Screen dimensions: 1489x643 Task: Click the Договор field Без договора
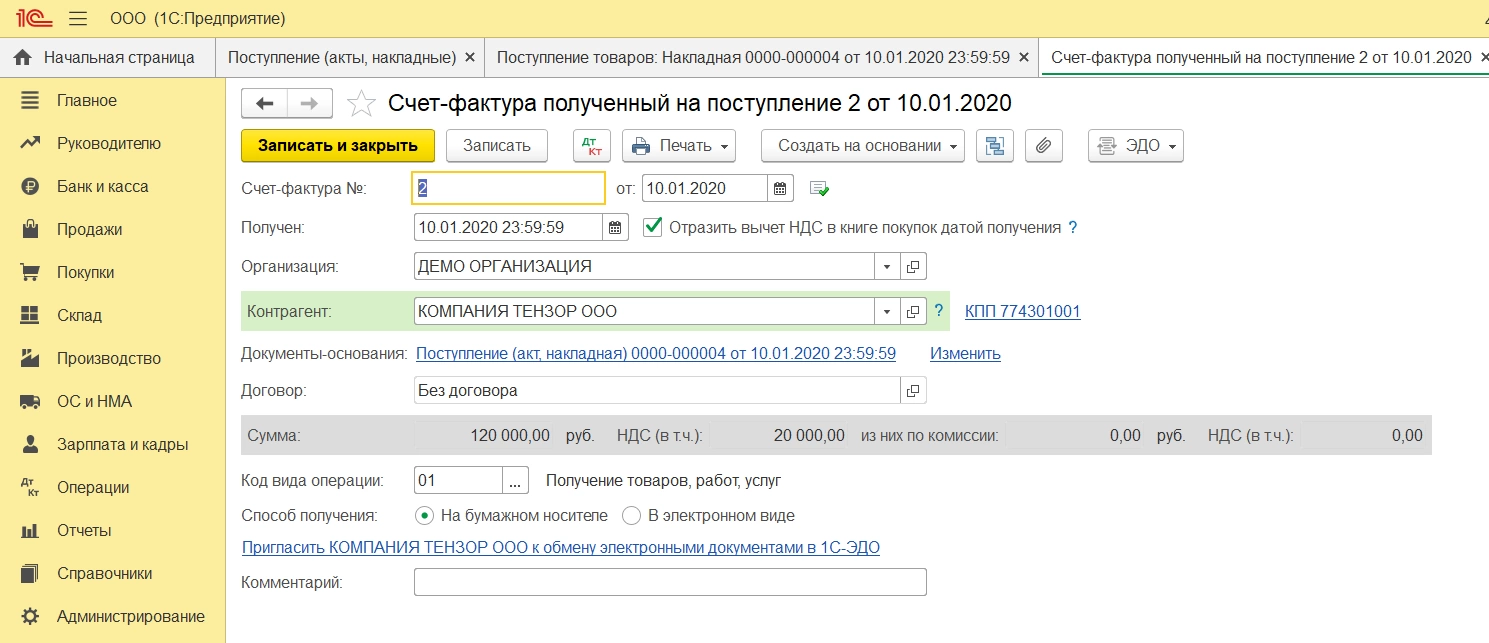657,390
